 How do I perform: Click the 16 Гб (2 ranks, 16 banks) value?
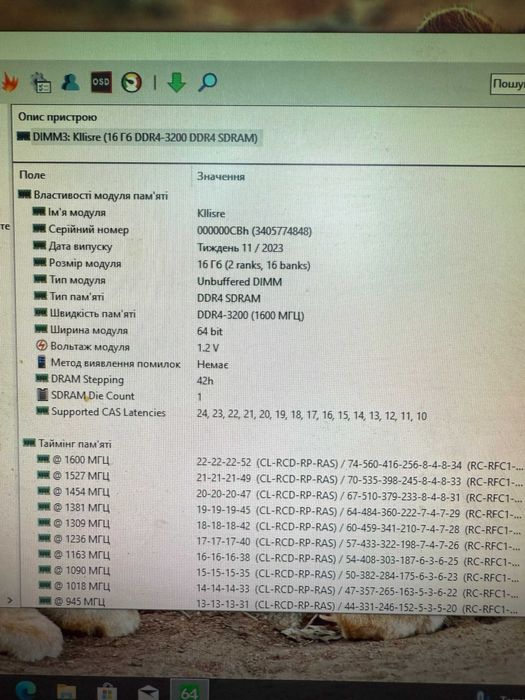[254, 265]
